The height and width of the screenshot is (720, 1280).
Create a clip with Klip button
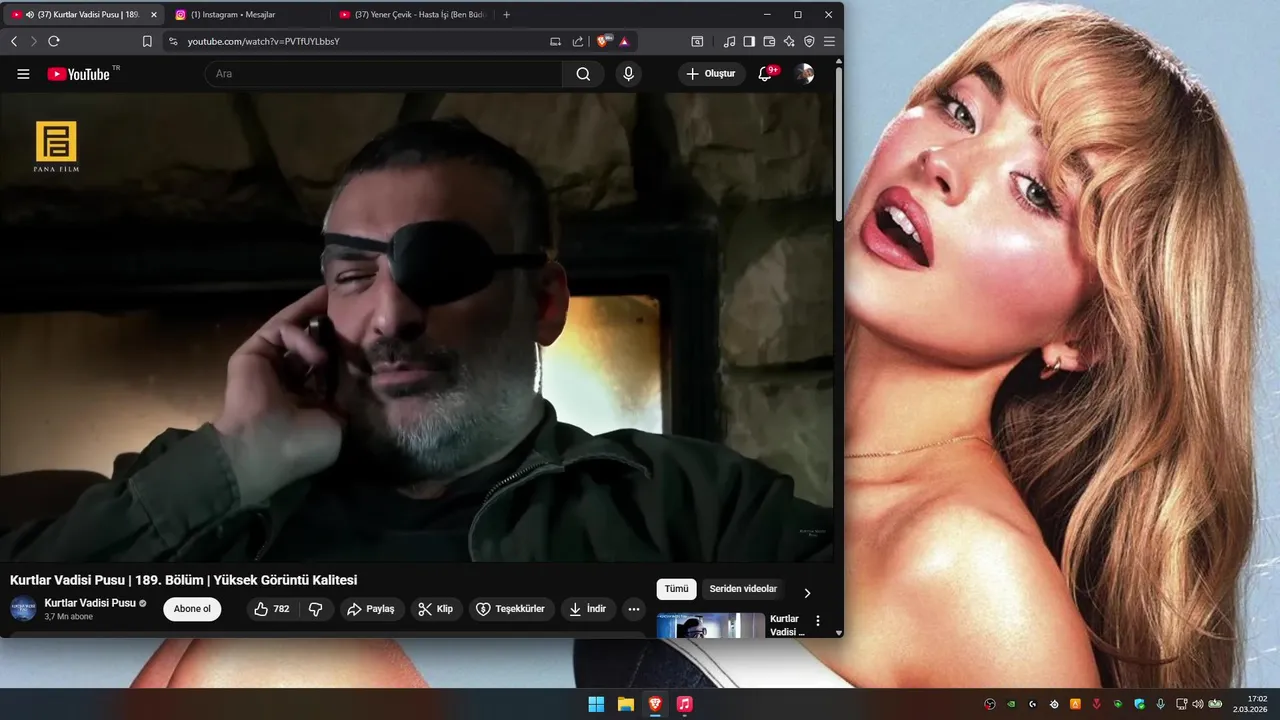coord(436,609)
